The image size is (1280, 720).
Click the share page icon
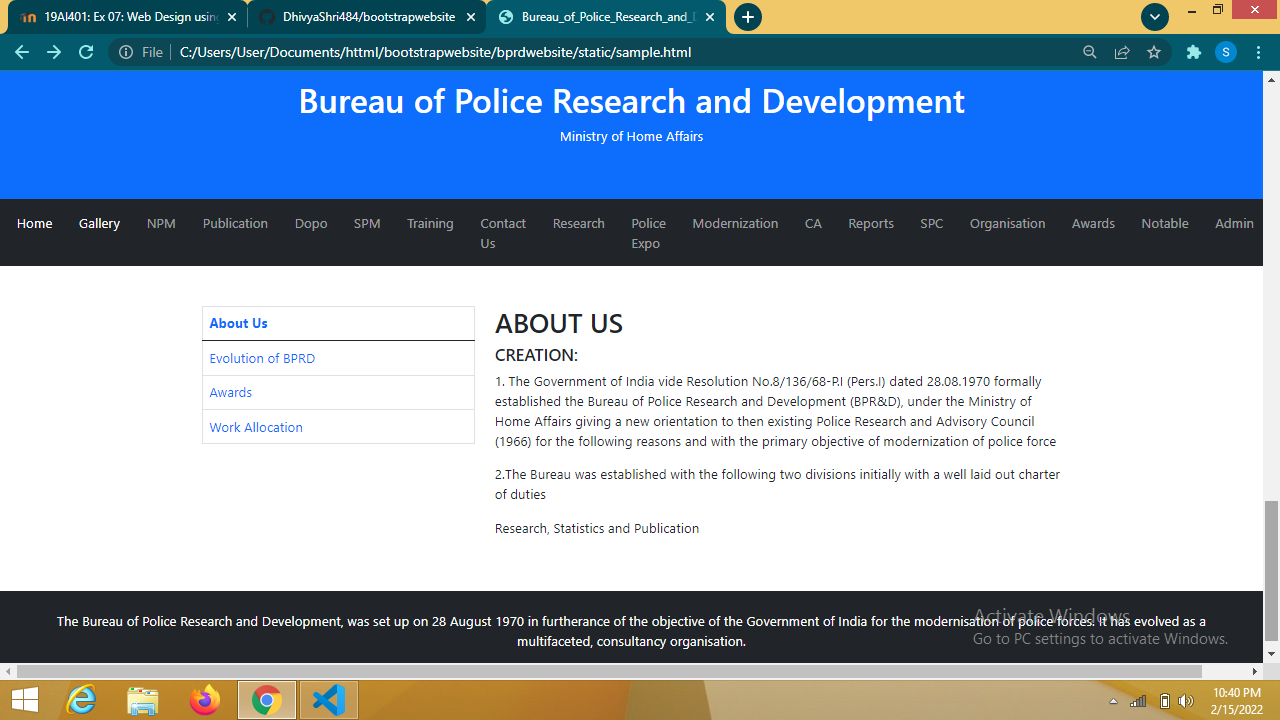click(x=1122, y=52)
